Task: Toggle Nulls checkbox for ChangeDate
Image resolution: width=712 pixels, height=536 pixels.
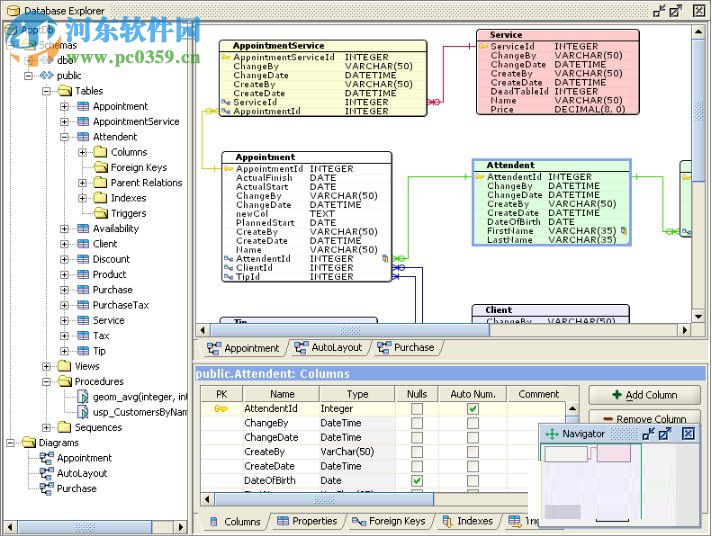Action: 417,437
